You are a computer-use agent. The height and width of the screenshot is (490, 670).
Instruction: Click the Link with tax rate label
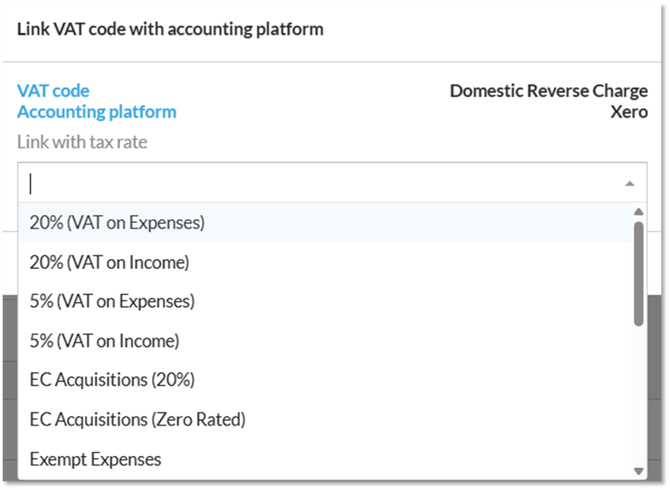(82, 142)
